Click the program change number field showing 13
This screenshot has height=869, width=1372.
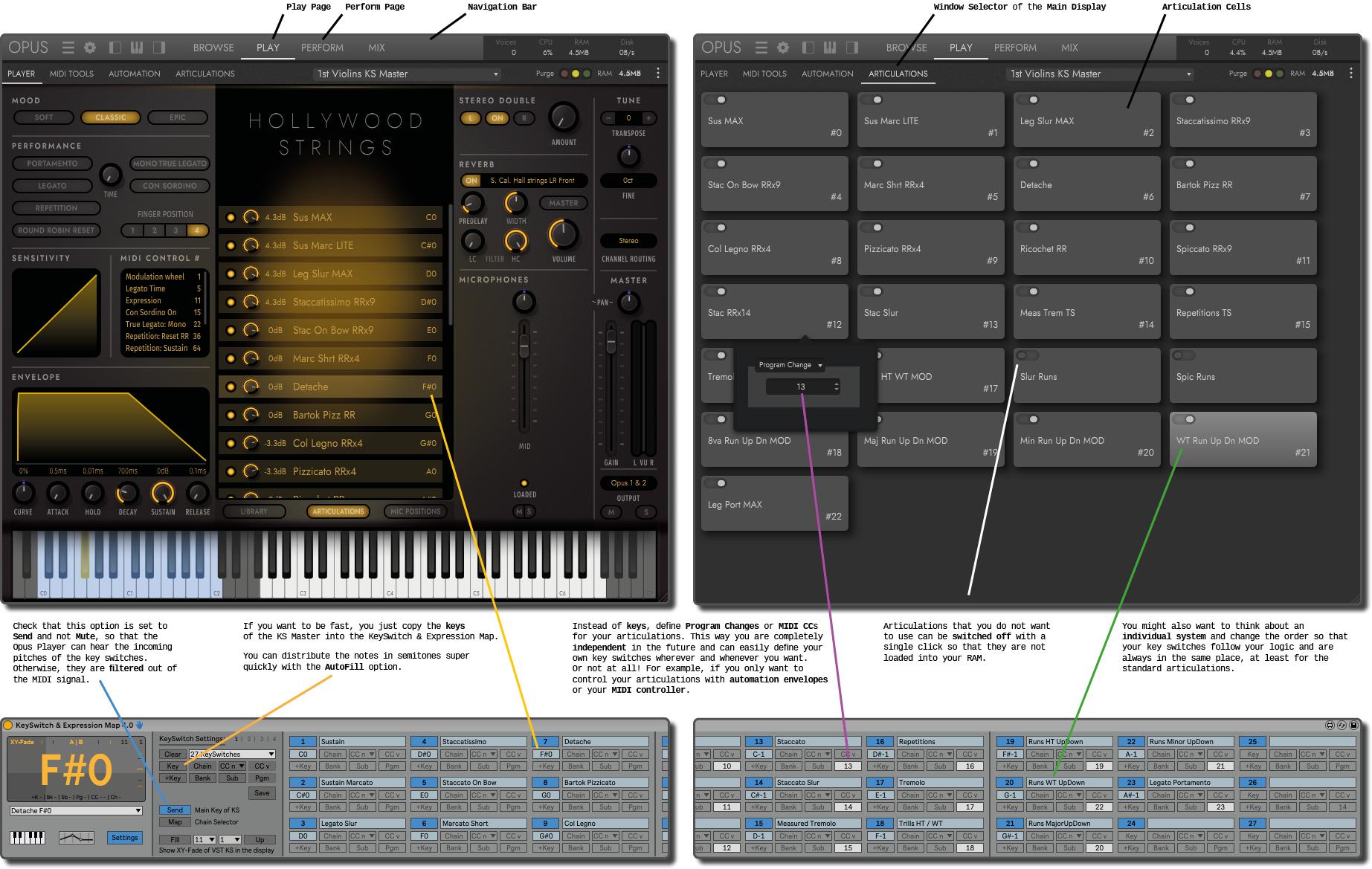coord(803,387)
